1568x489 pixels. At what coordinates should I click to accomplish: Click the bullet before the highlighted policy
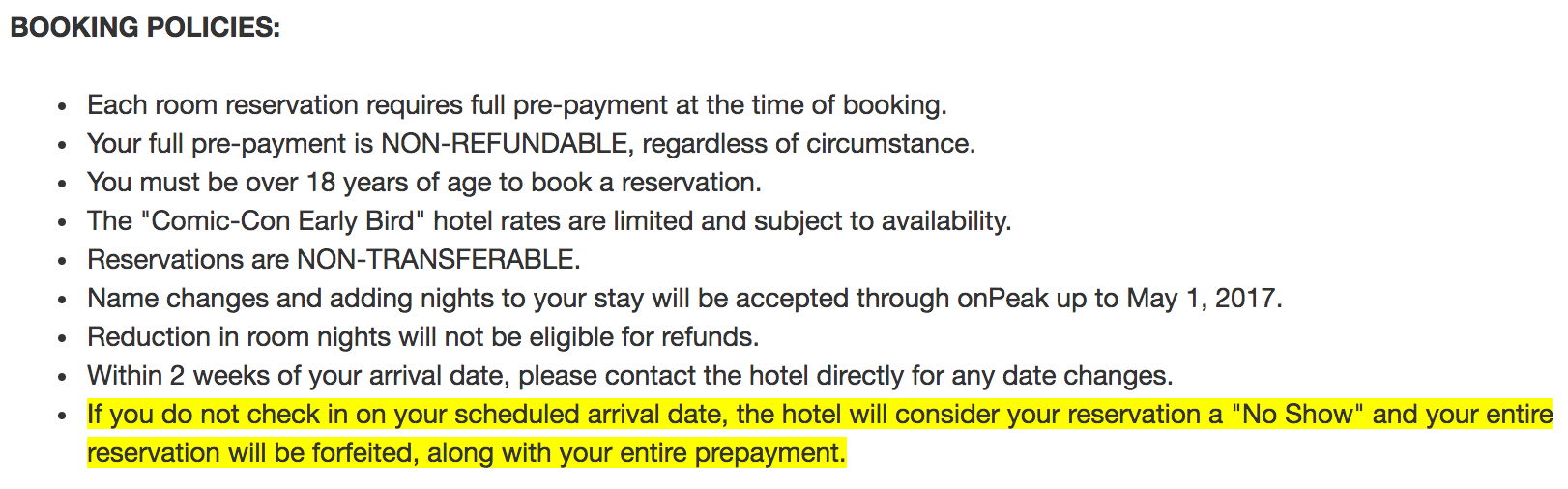[63, 416]
